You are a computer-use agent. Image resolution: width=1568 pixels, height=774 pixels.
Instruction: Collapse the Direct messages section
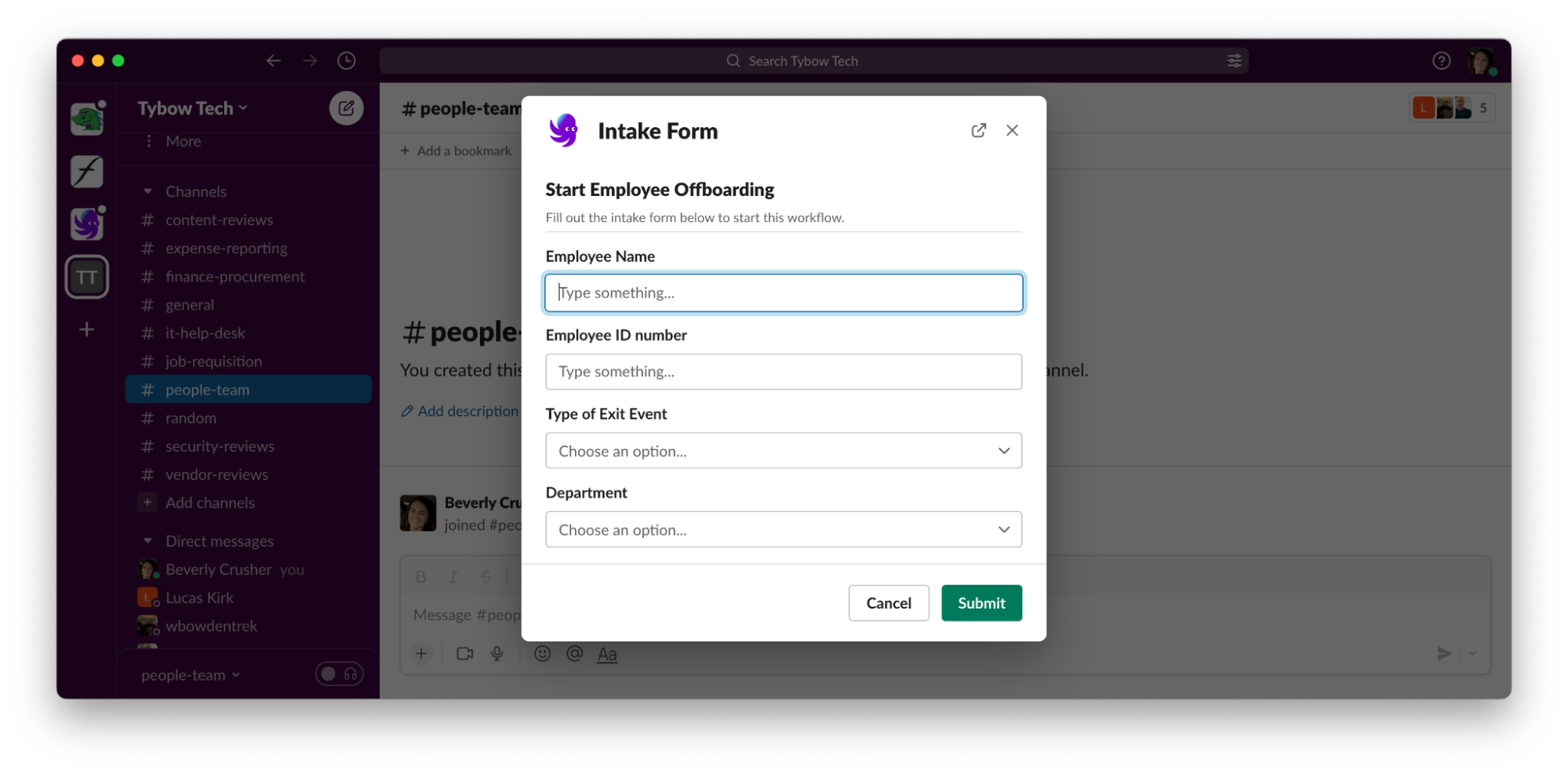coord(147,541)
